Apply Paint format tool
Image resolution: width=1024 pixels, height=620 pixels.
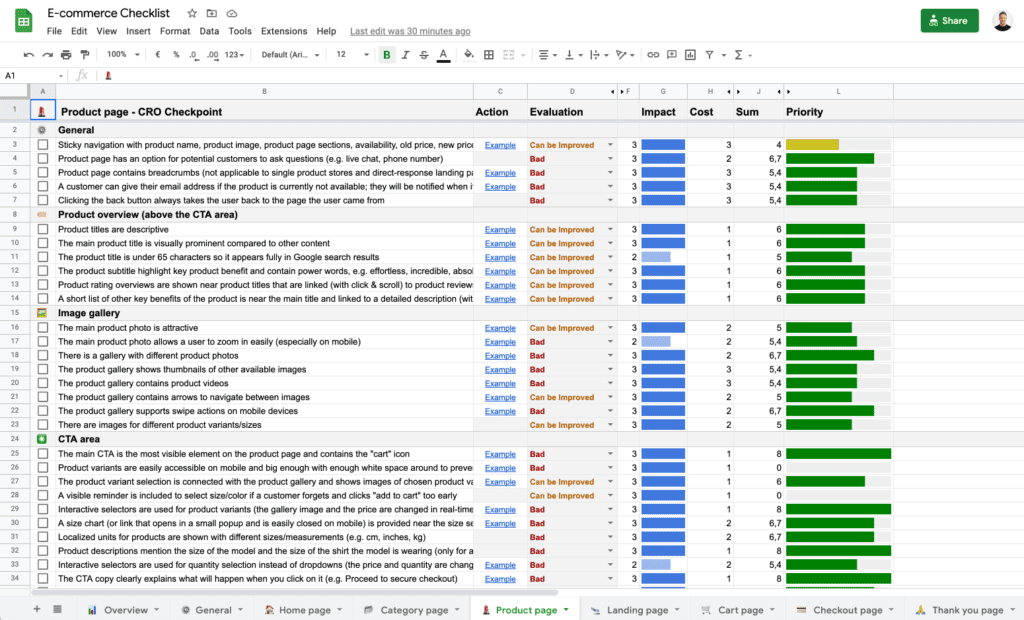coord(85,55)
